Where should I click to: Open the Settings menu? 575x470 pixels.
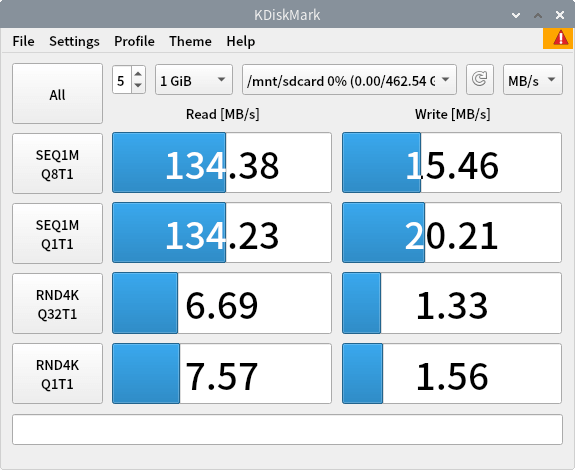coord(74,41)
